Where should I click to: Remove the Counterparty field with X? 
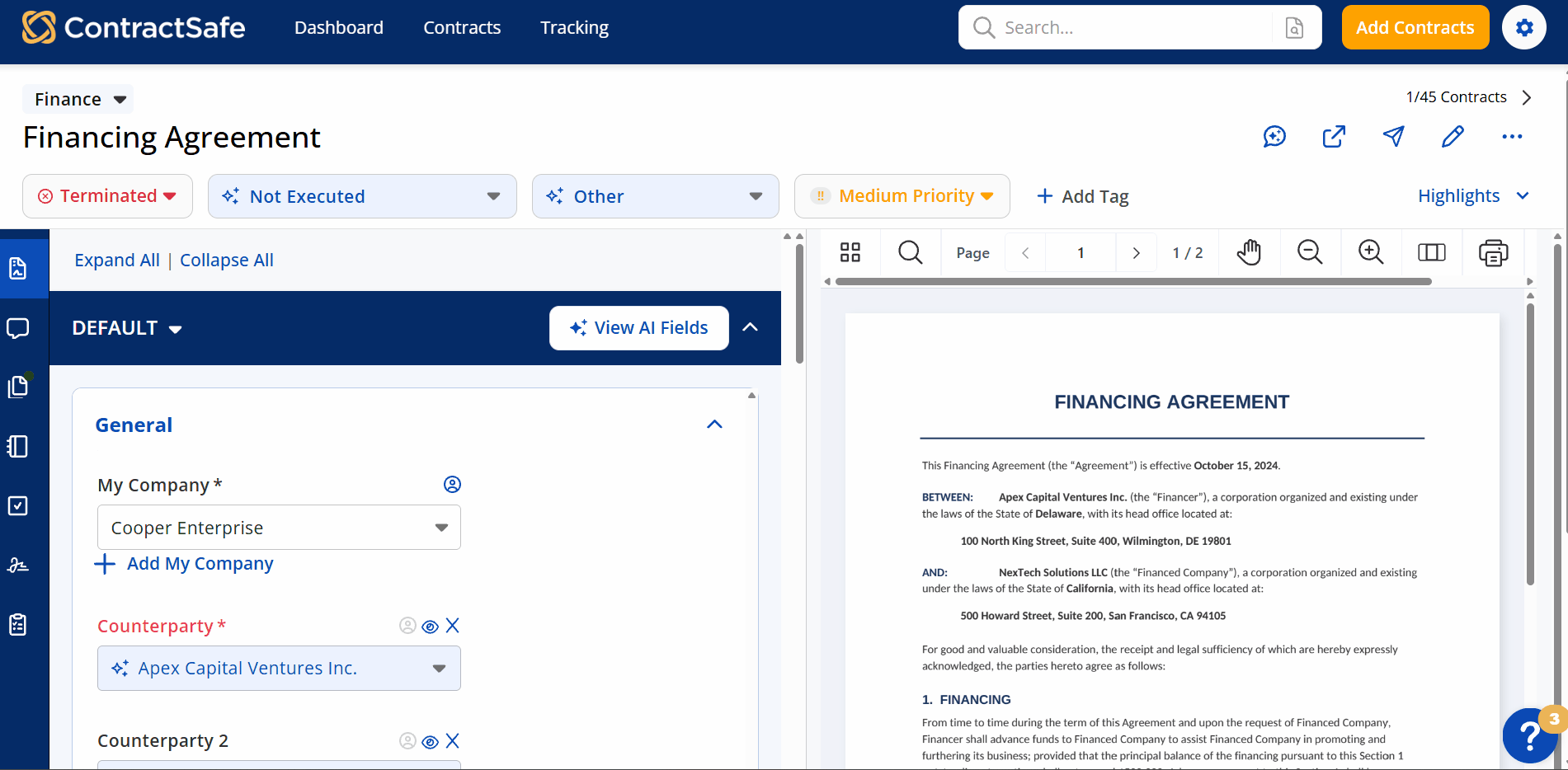(x=452, y=626)
